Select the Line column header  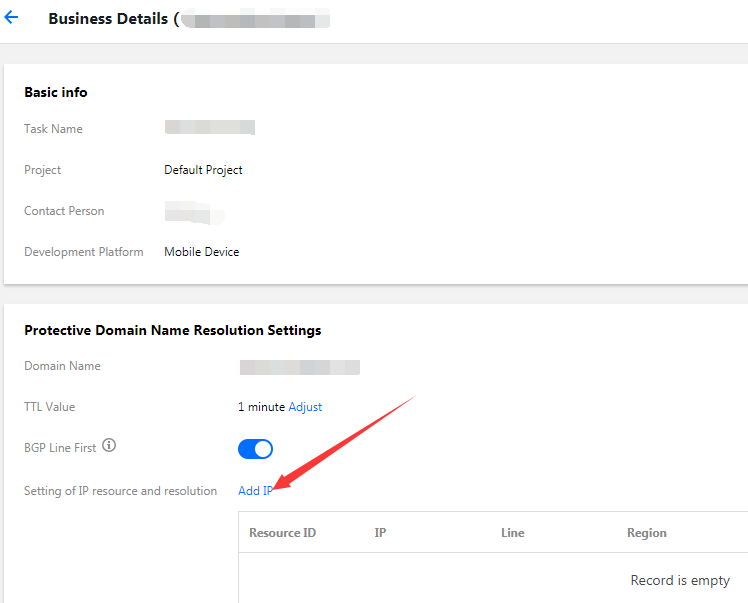point(512,533)
